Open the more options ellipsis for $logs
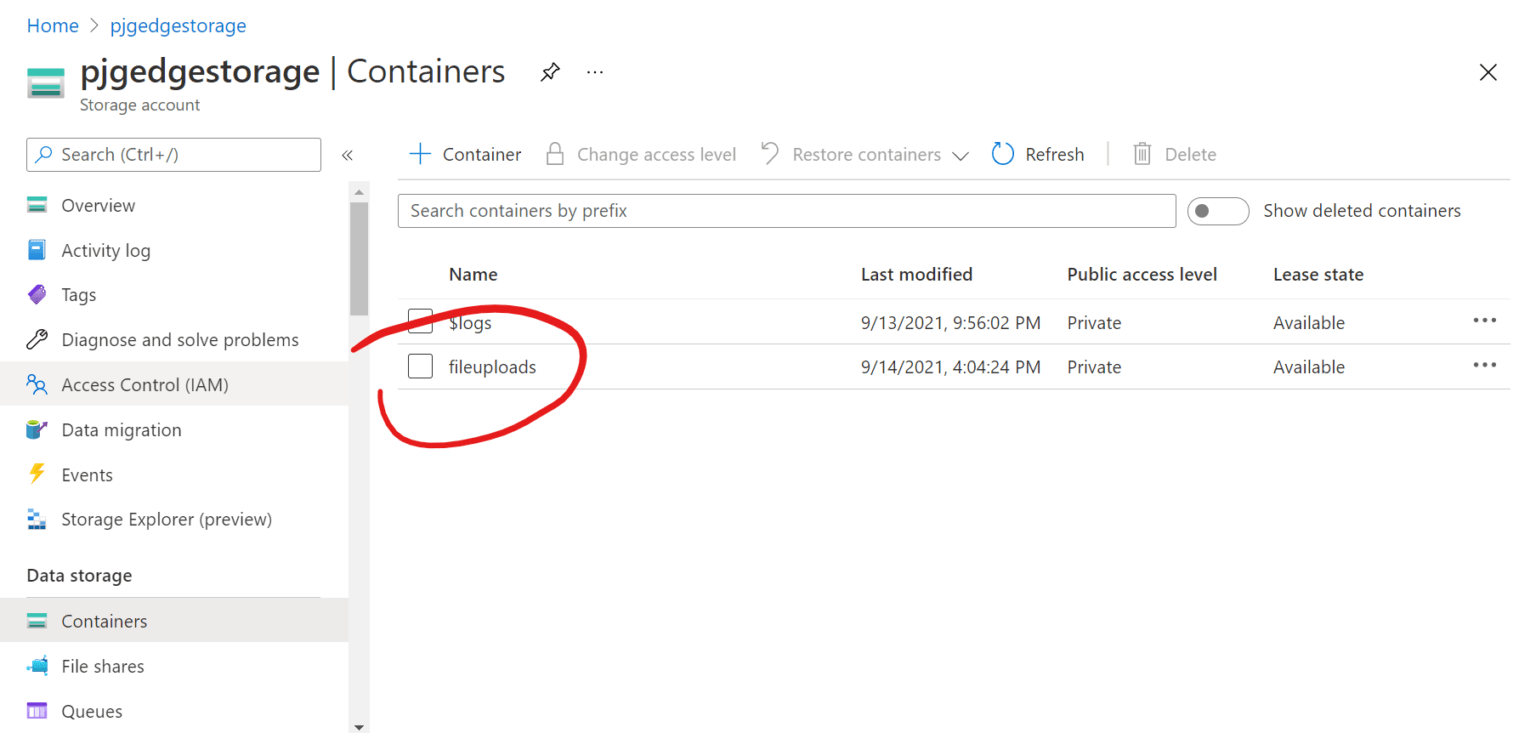This screenshot has height=733, width=1536. [x=1484, y=320]
